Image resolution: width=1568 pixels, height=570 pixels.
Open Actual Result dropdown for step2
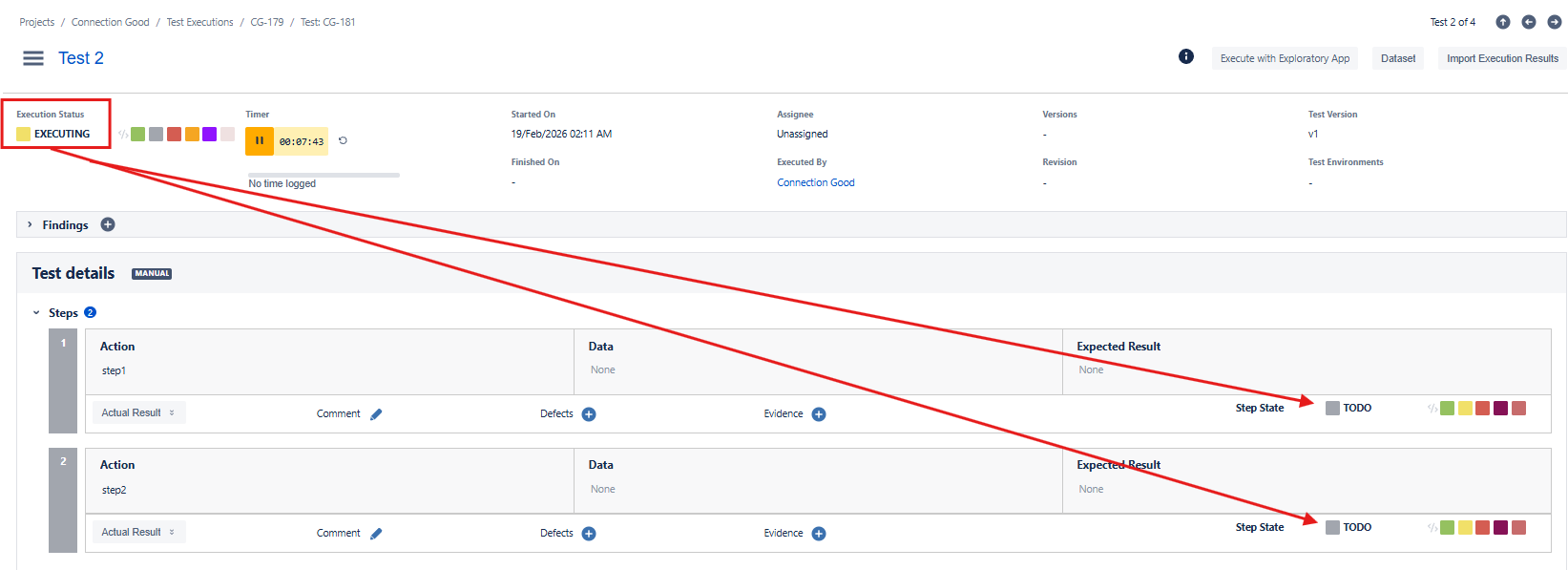tap(138, 532)
